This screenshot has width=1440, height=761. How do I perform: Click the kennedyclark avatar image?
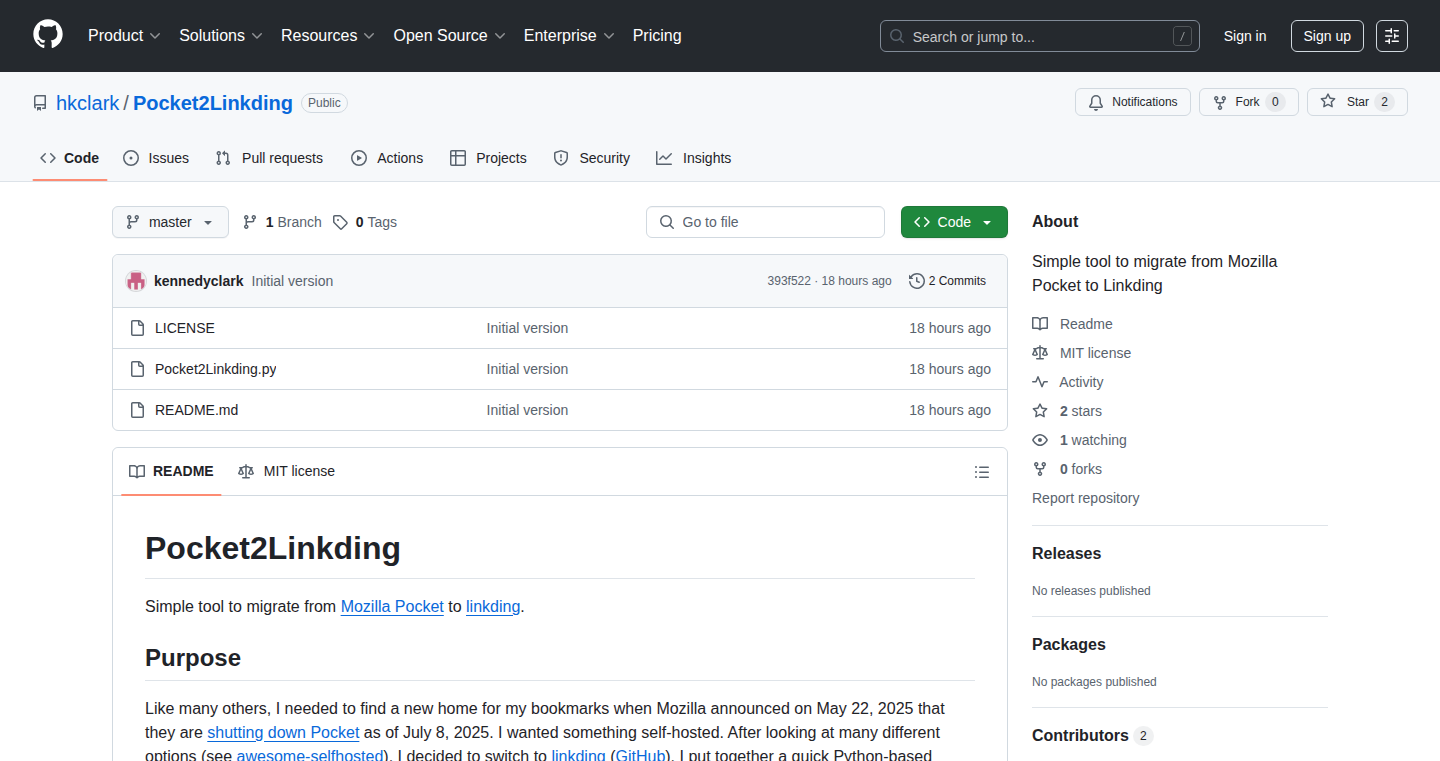click(136, 281)
